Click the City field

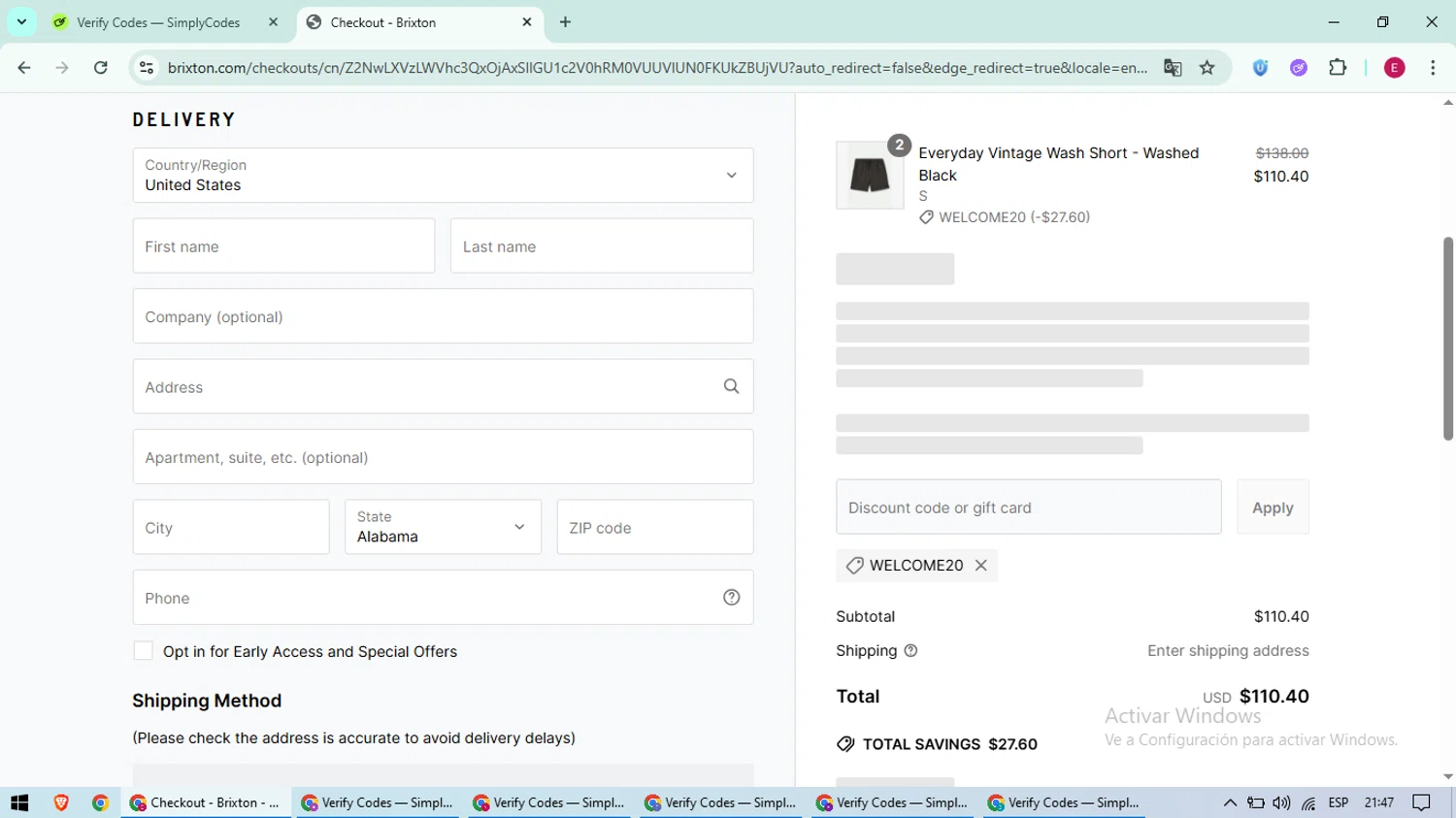point(231,527)
